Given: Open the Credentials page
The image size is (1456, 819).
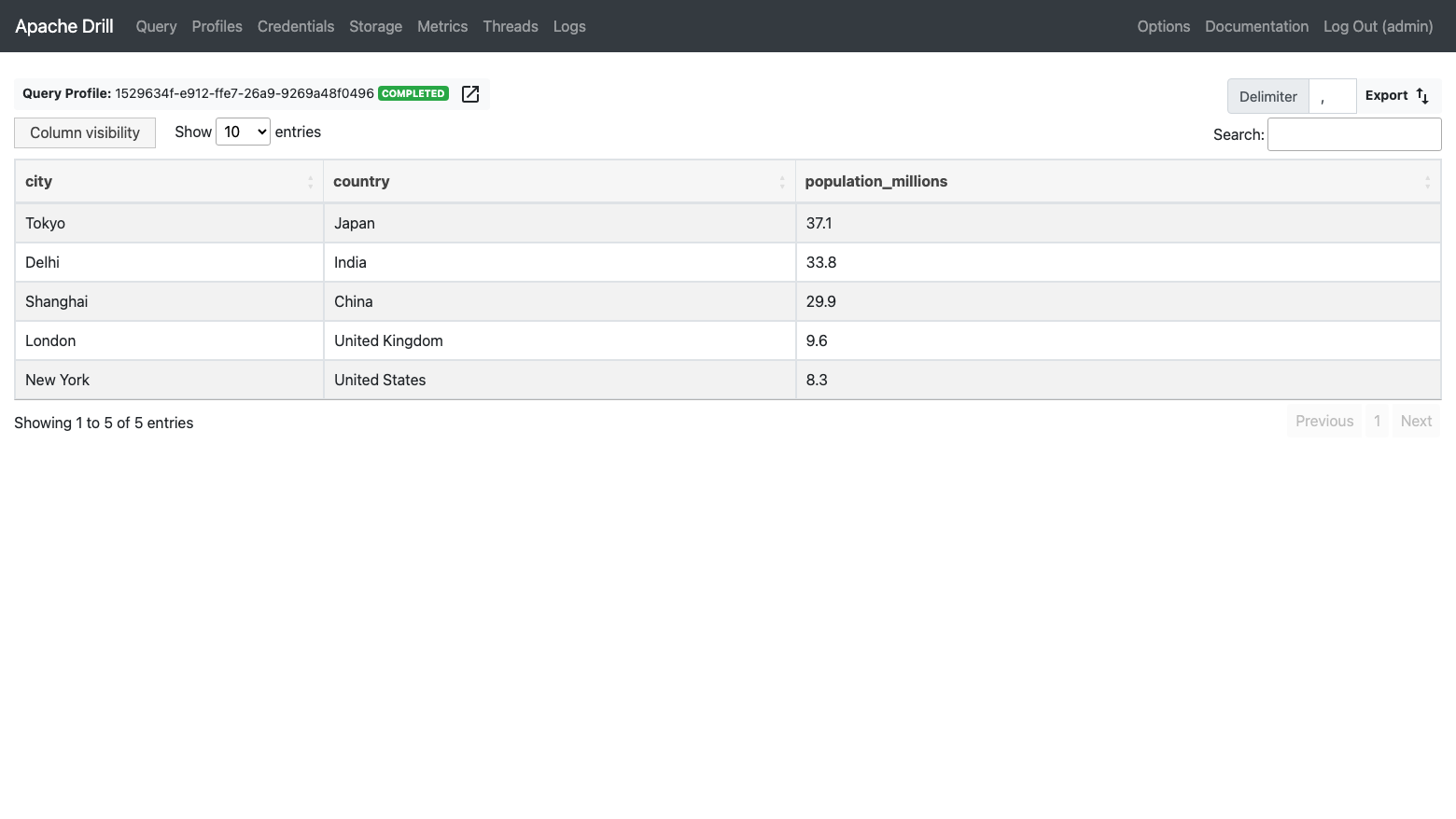Looking at the screenshot, I should tap(296, 26).
